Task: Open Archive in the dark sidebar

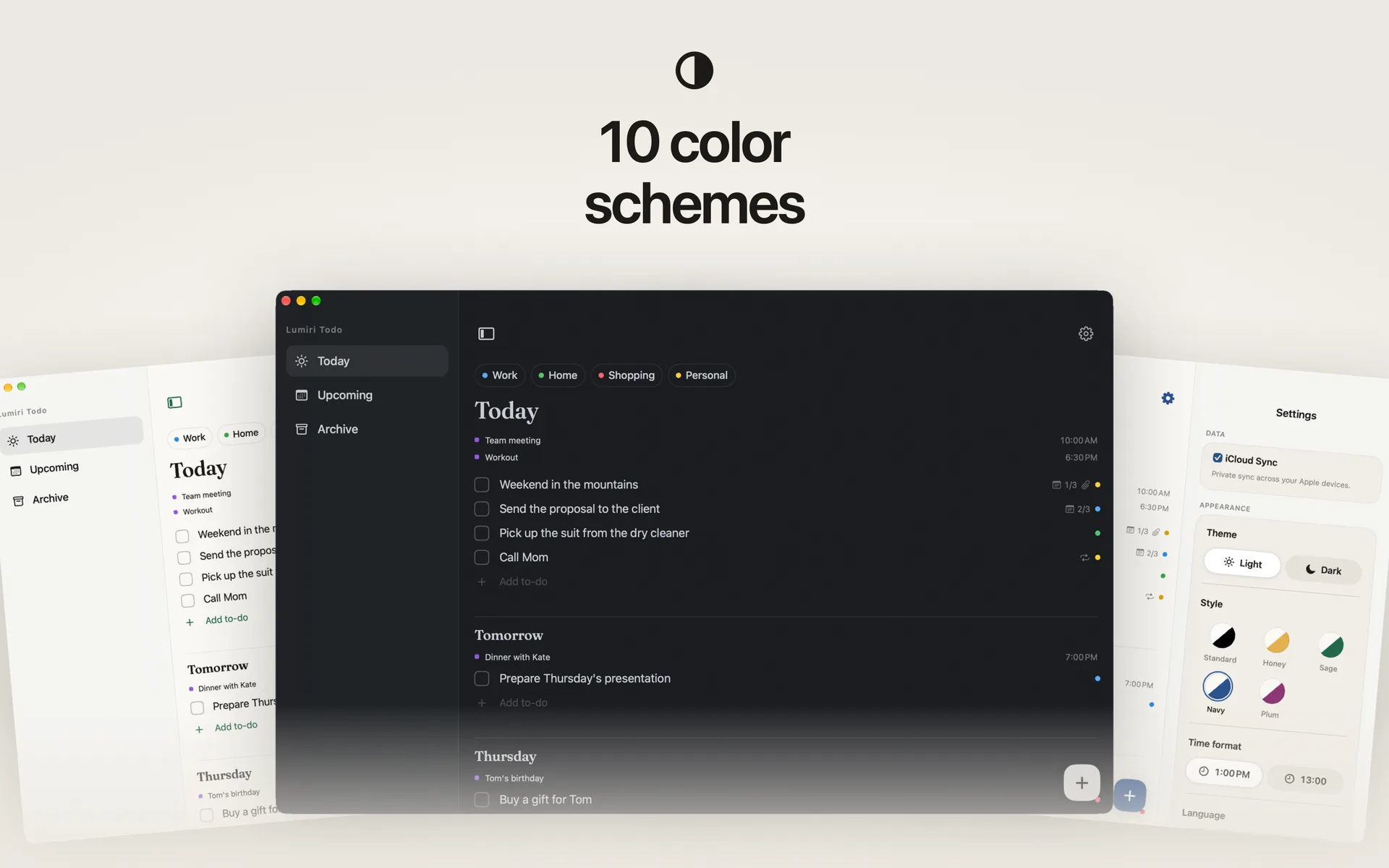Action: click(367, 429)
